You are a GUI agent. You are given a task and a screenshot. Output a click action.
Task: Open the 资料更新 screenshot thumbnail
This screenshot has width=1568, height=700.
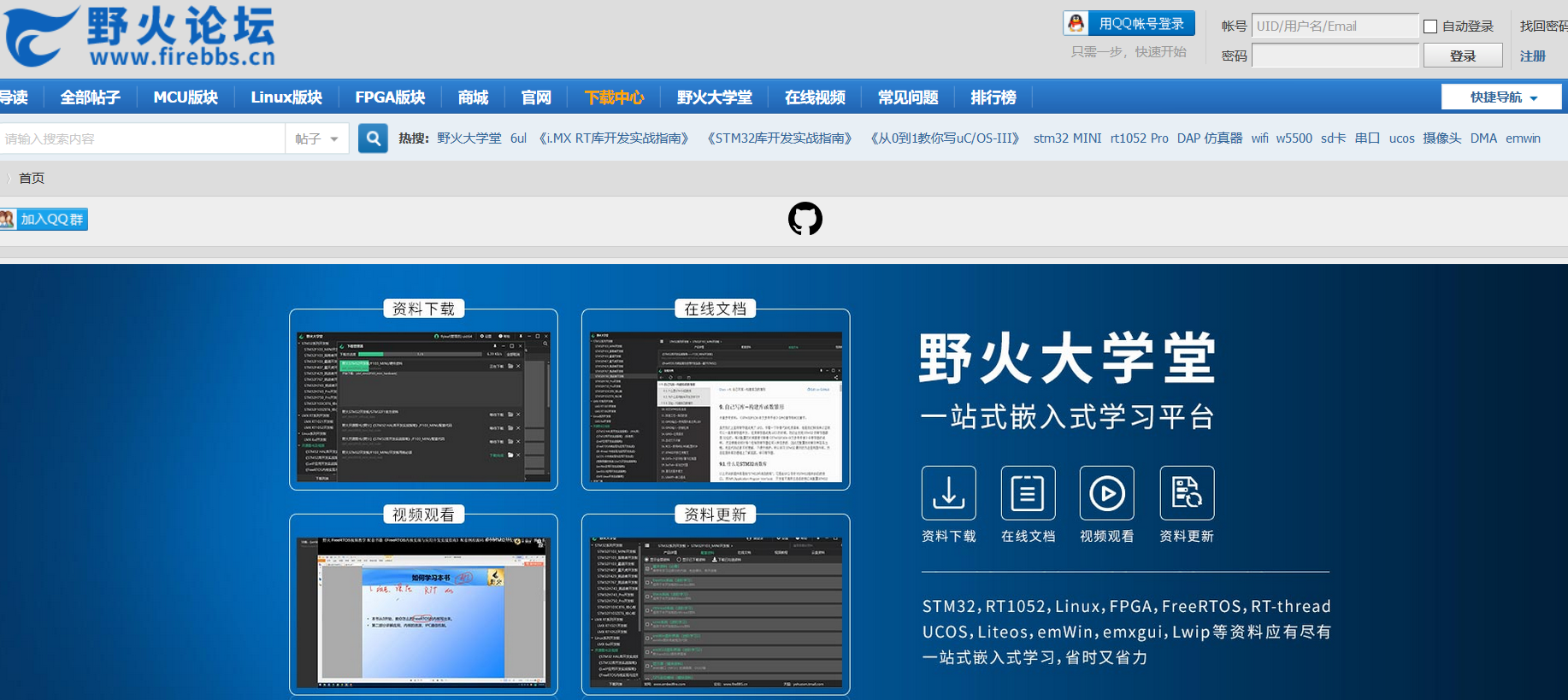(716, 612)
